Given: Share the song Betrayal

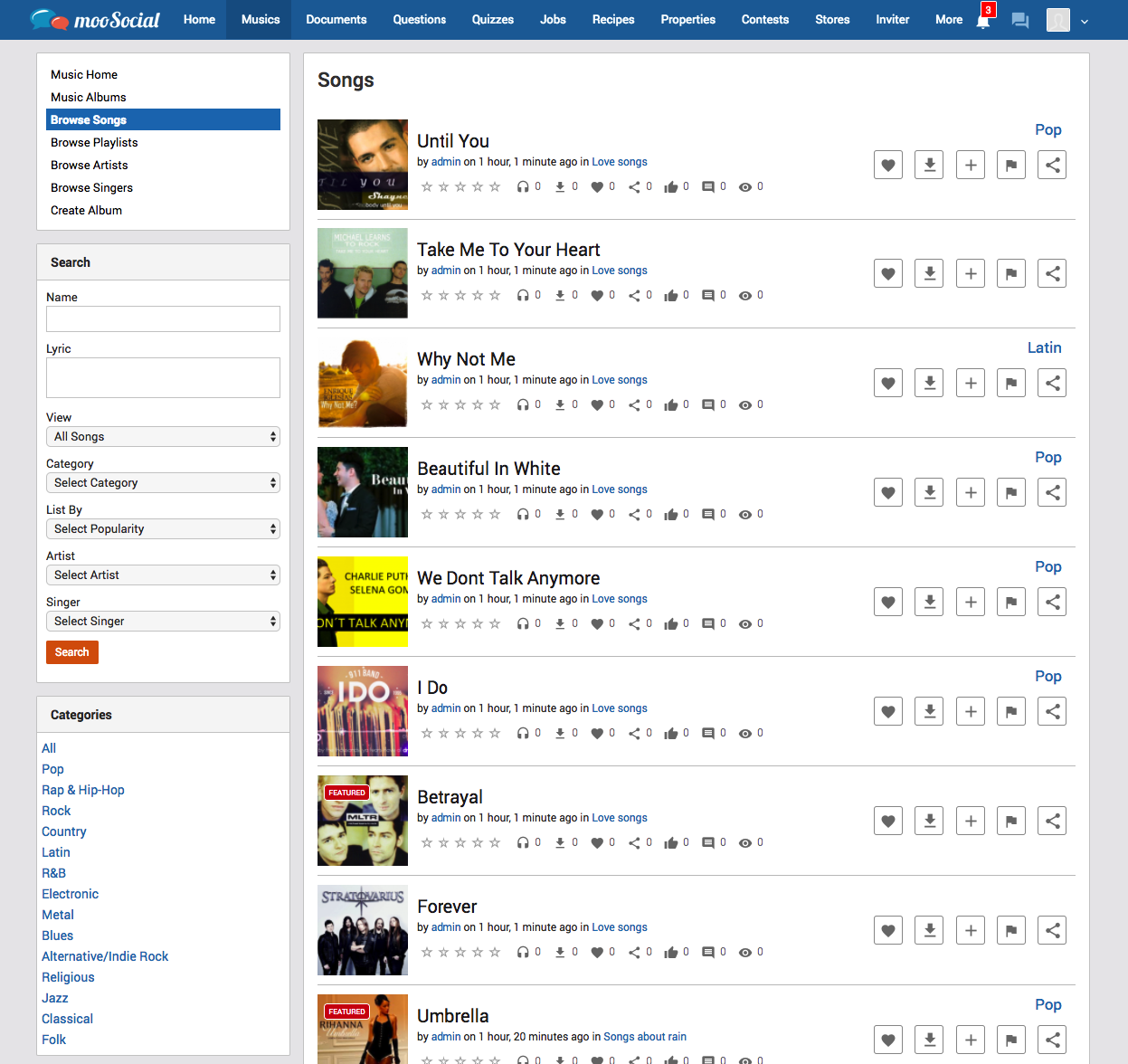Looking at the screenshot, I should tap(1052, 821).
